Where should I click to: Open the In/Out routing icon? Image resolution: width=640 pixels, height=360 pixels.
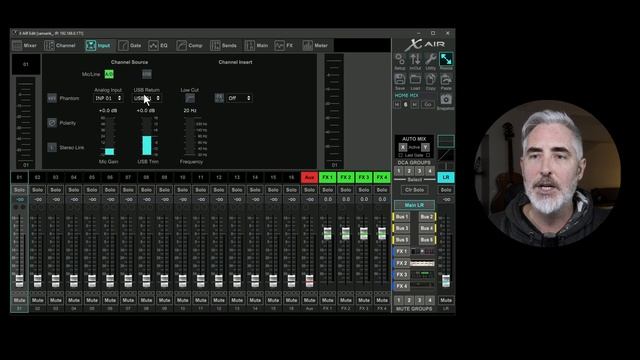pyautogui.click(x=415, y=60)
